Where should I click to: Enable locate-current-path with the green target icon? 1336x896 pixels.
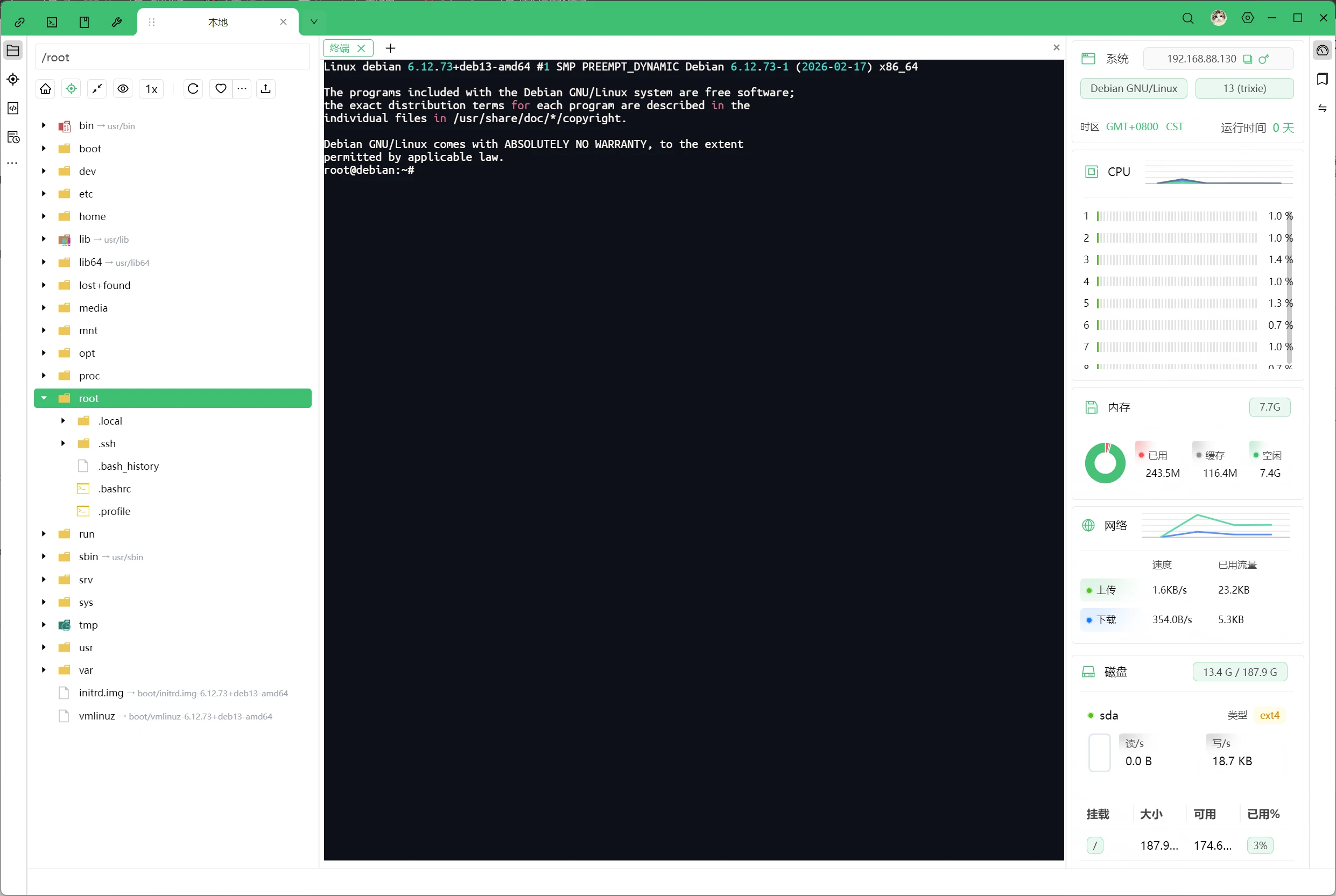pos(71,89)
